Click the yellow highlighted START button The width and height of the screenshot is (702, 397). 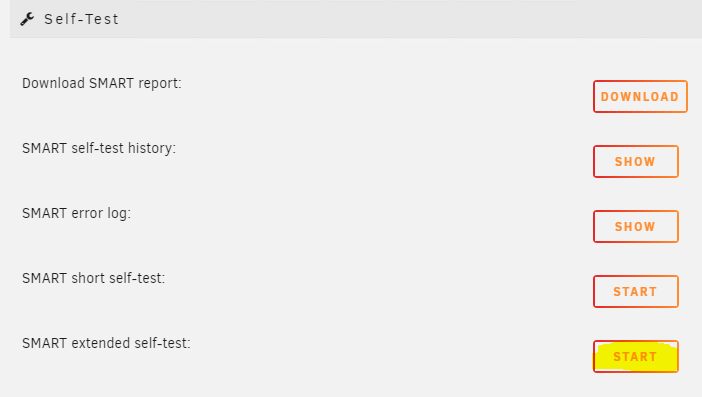point(636,356)
